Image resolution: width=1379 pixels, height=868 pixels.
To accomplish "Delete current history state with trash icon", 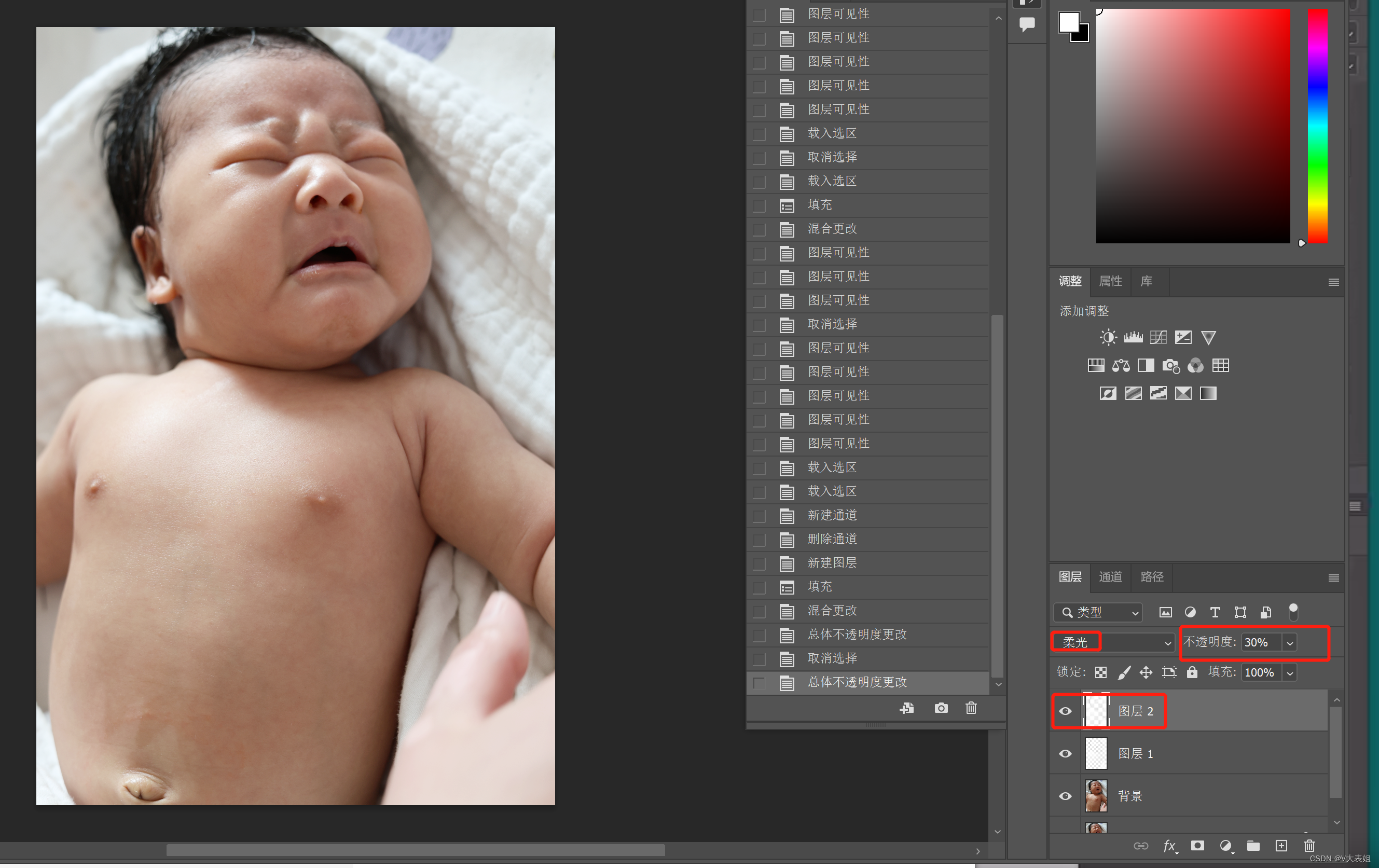I will [x=971, y=708].
